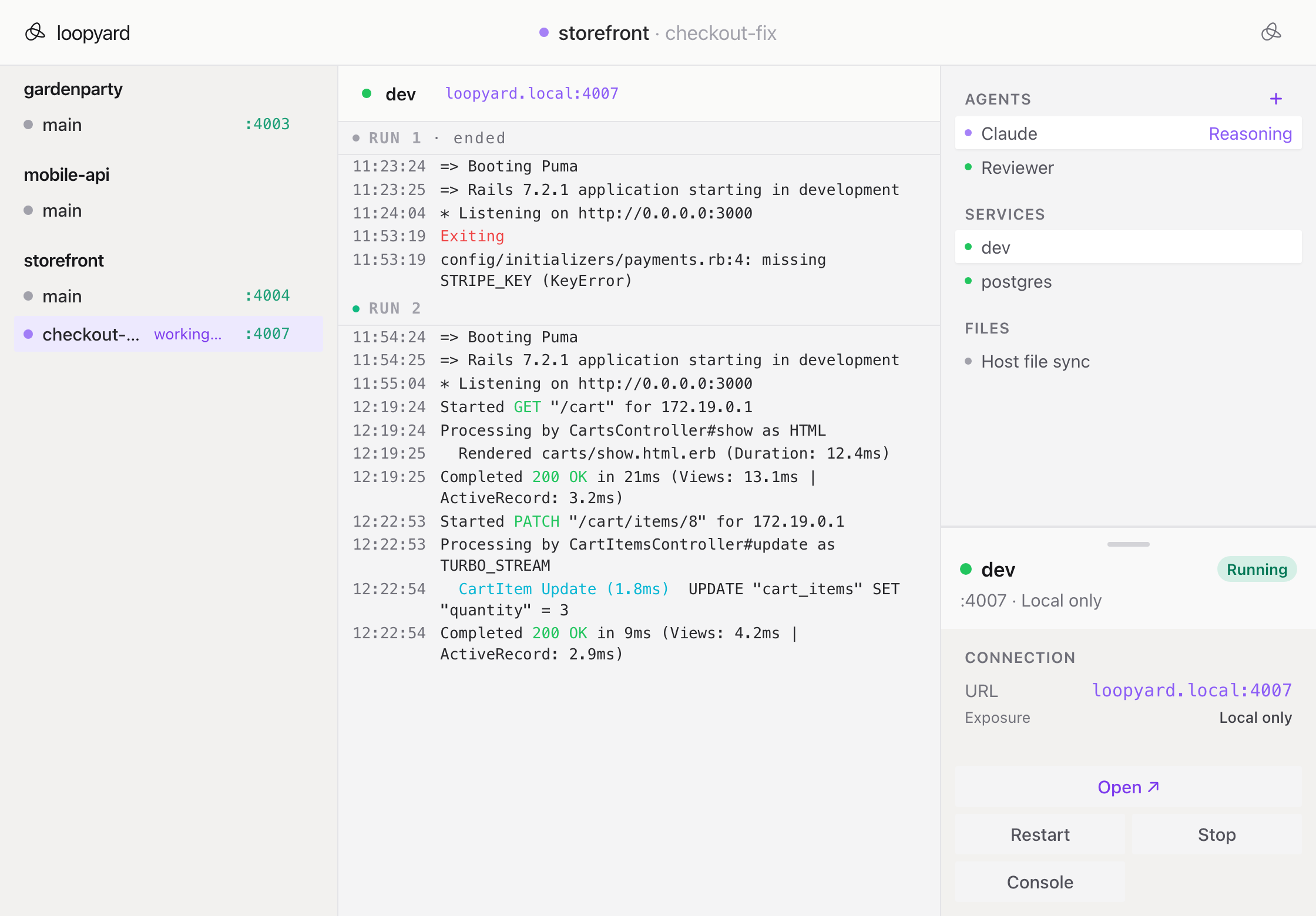Select mobile-api main branch
Screen dimensions: 1316x916
pyautogui.click(x=168, y=210)
